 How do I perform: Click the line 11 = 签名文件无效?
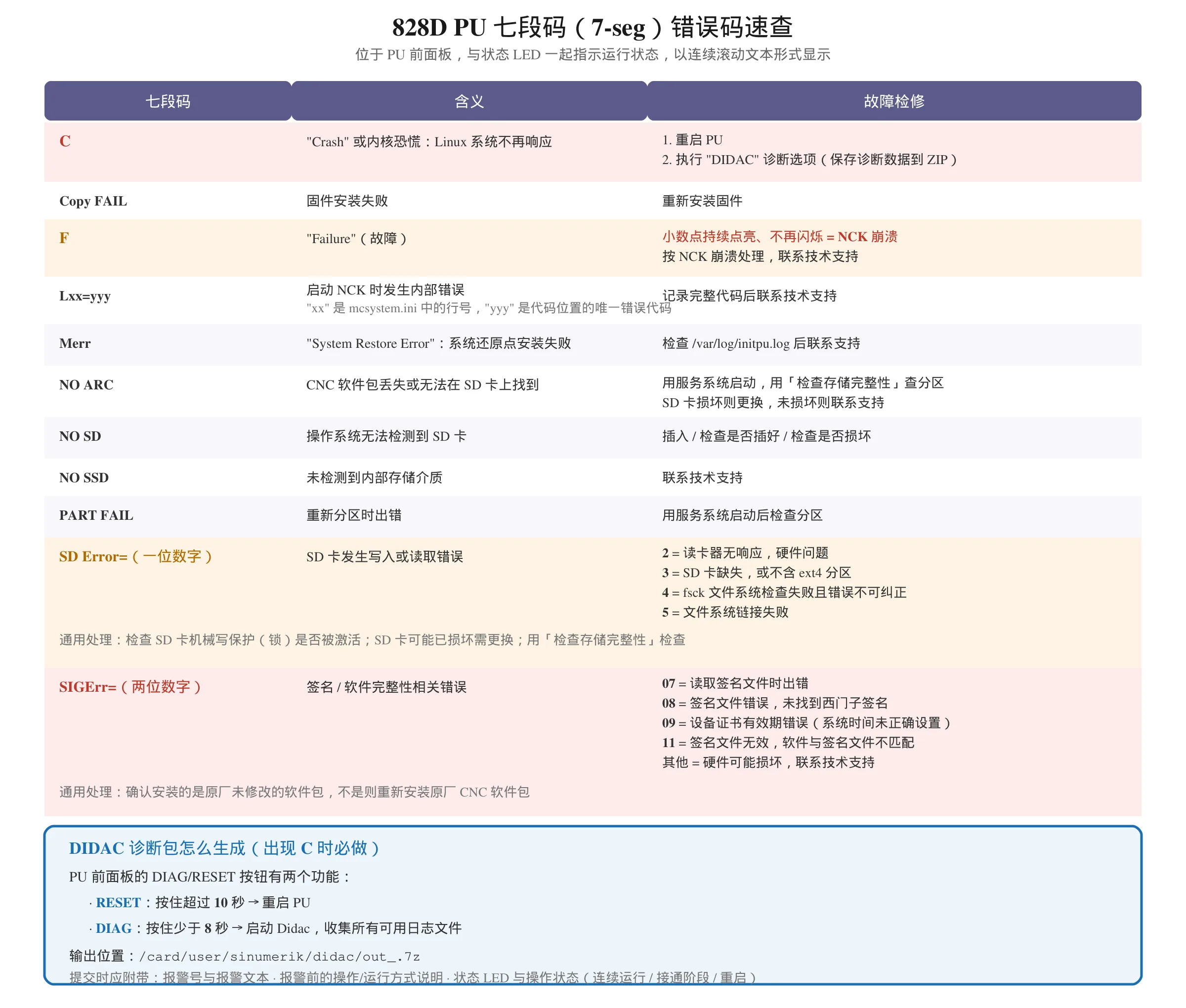(x=788, y=742)
